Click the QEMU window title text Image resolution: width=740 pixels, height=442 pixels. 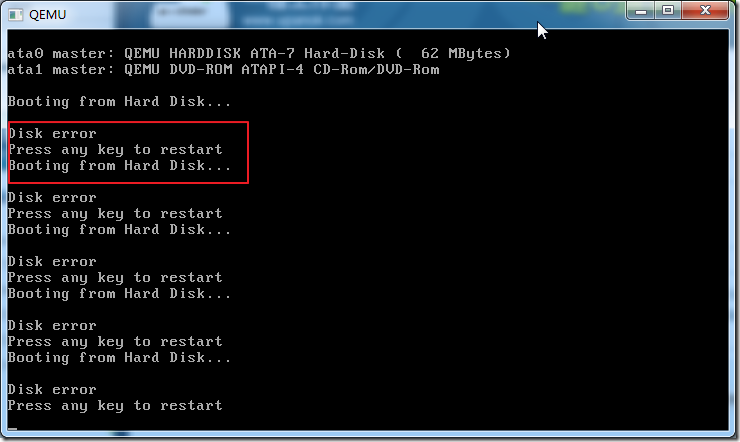tap(47, 15)
